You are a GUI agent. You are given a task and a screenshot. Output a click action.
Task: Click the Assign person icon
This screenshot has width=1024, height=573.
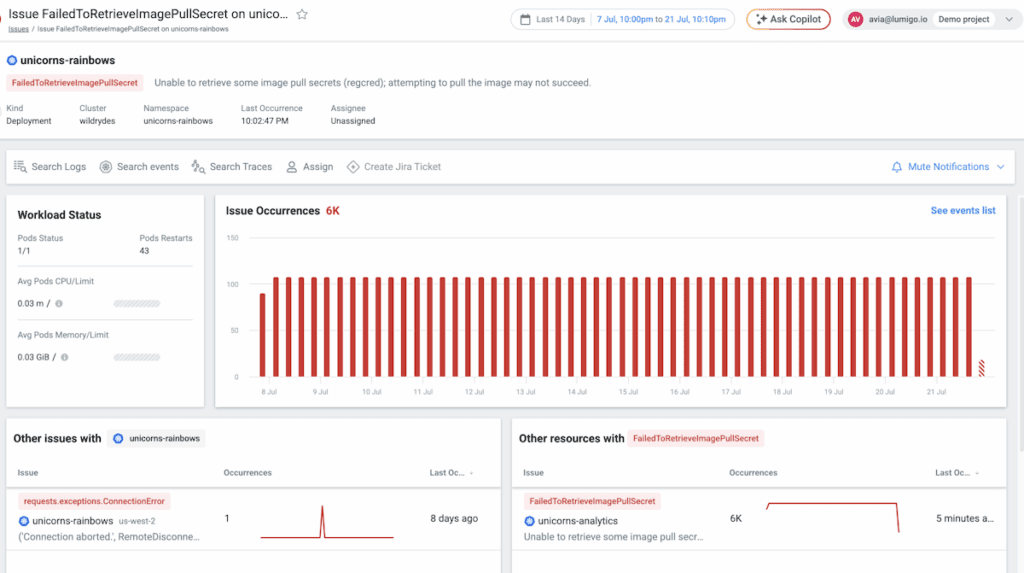292,167
